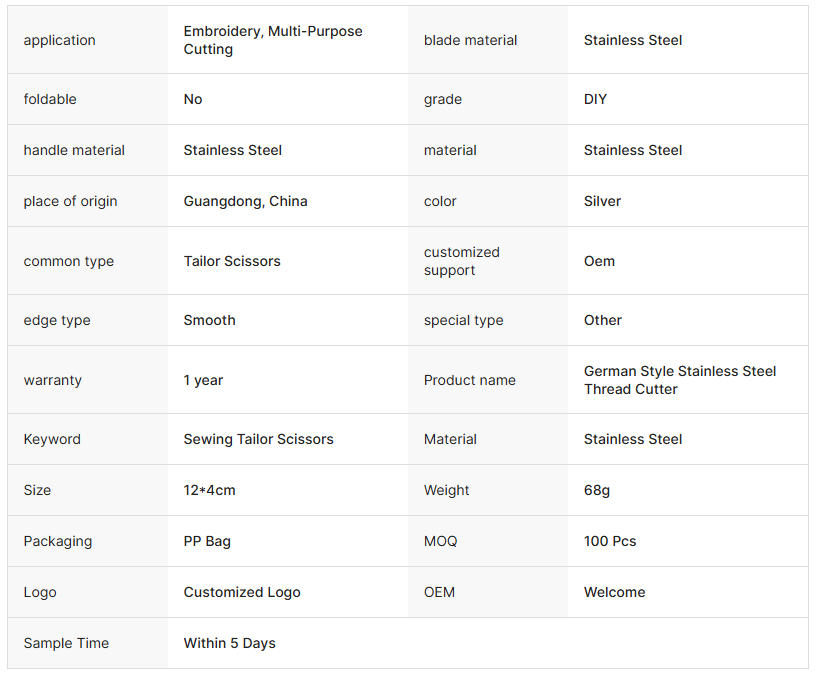This screenshot has width=821, height=677.
Task: Click the '100 Pcs' MOQ value
Action: pyautogui.click(x=610, y=542)
